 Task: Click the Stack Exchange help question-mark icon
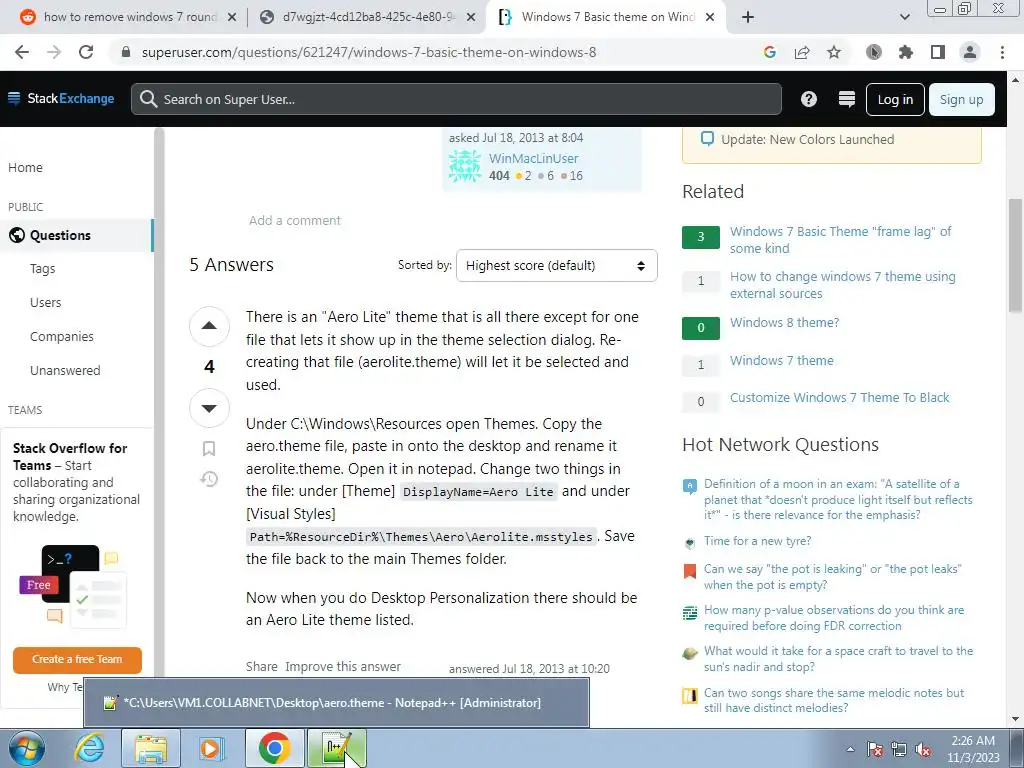pos(808,99)
